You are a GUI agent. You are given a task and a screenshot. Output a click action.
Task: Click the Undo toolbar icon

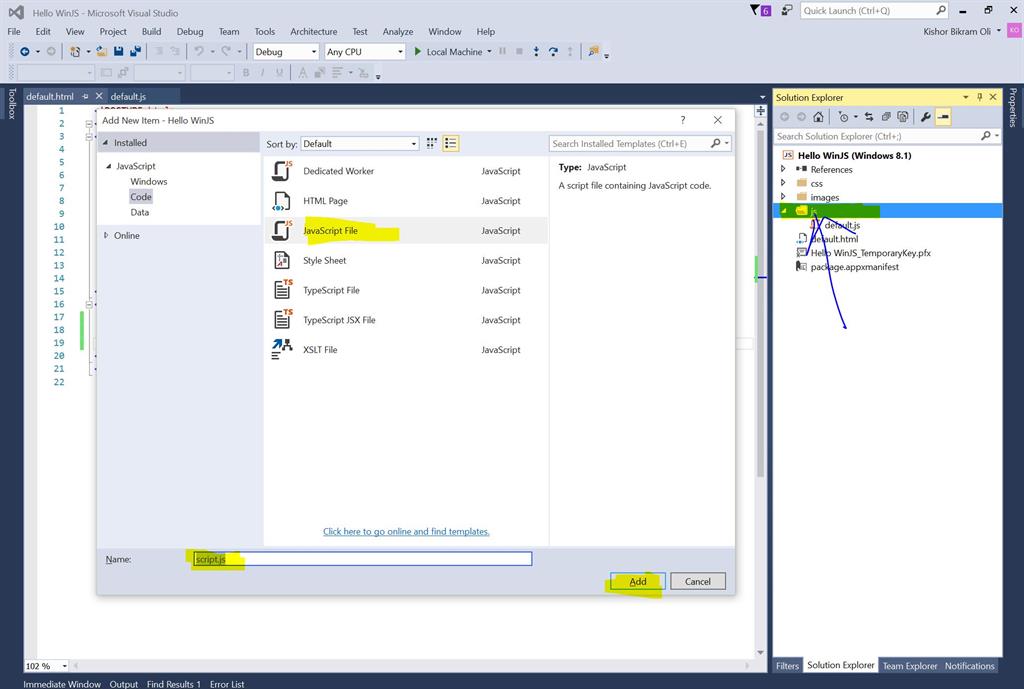199,52
